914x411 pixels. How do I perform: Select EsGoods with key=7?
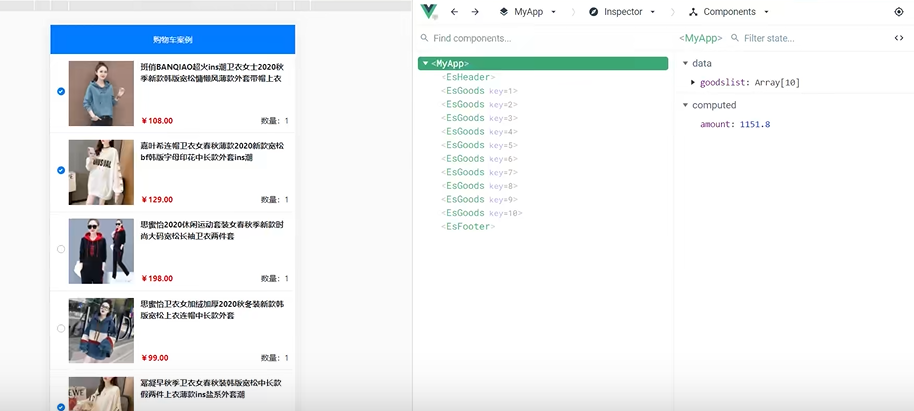click(x=479, y=172)
